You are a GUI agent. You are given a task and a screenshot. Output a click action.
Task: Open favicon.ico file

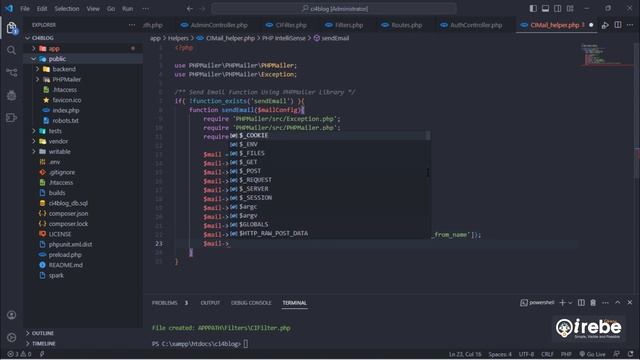[67, 100]
